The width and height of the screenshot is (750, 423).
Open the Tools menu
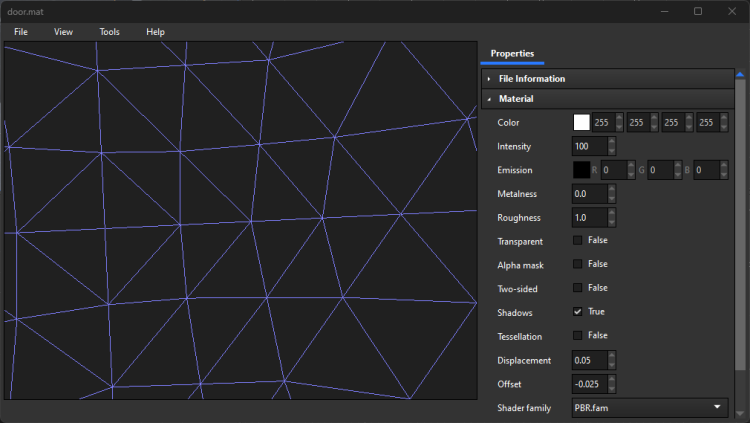click(x=109, y=32)
